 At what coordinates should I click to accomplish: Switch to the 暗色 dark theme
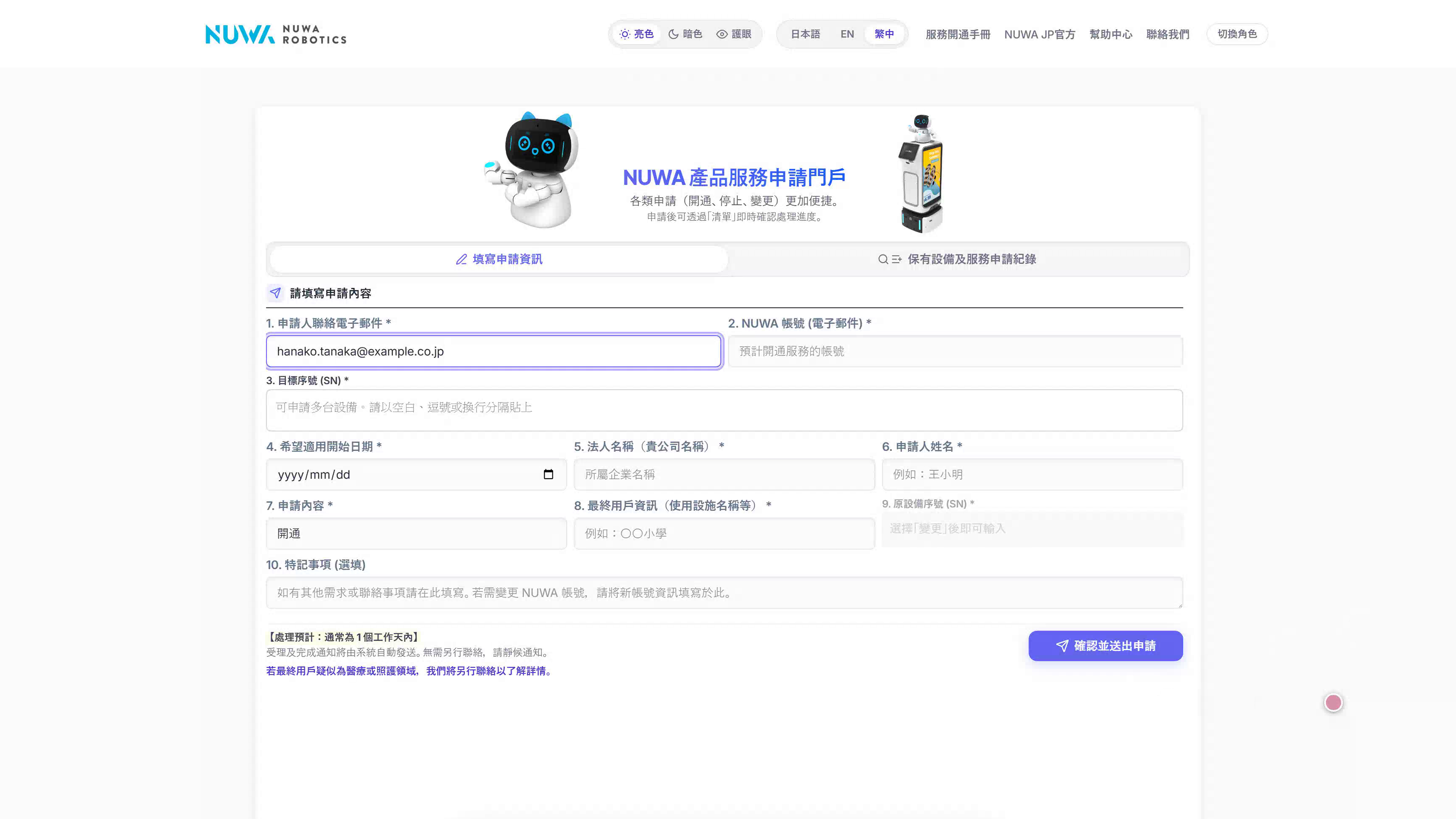coord(685,34)
